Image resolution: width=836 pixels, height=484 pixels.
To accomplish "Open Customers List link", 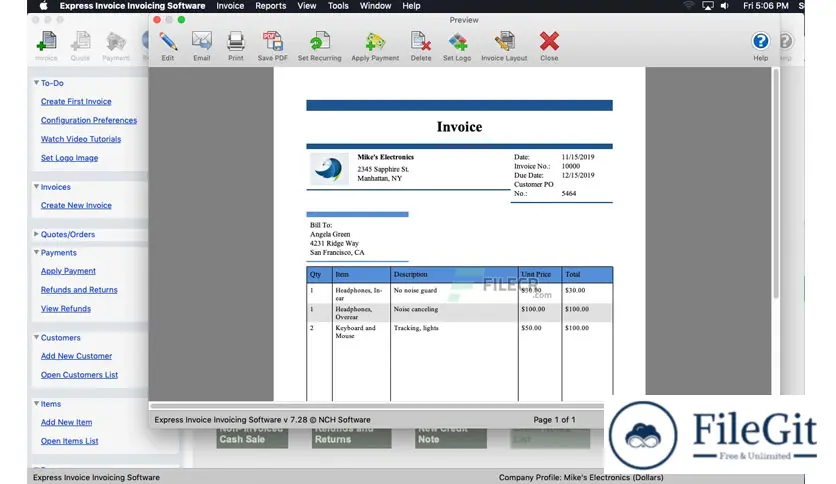I will pos(79,375).
